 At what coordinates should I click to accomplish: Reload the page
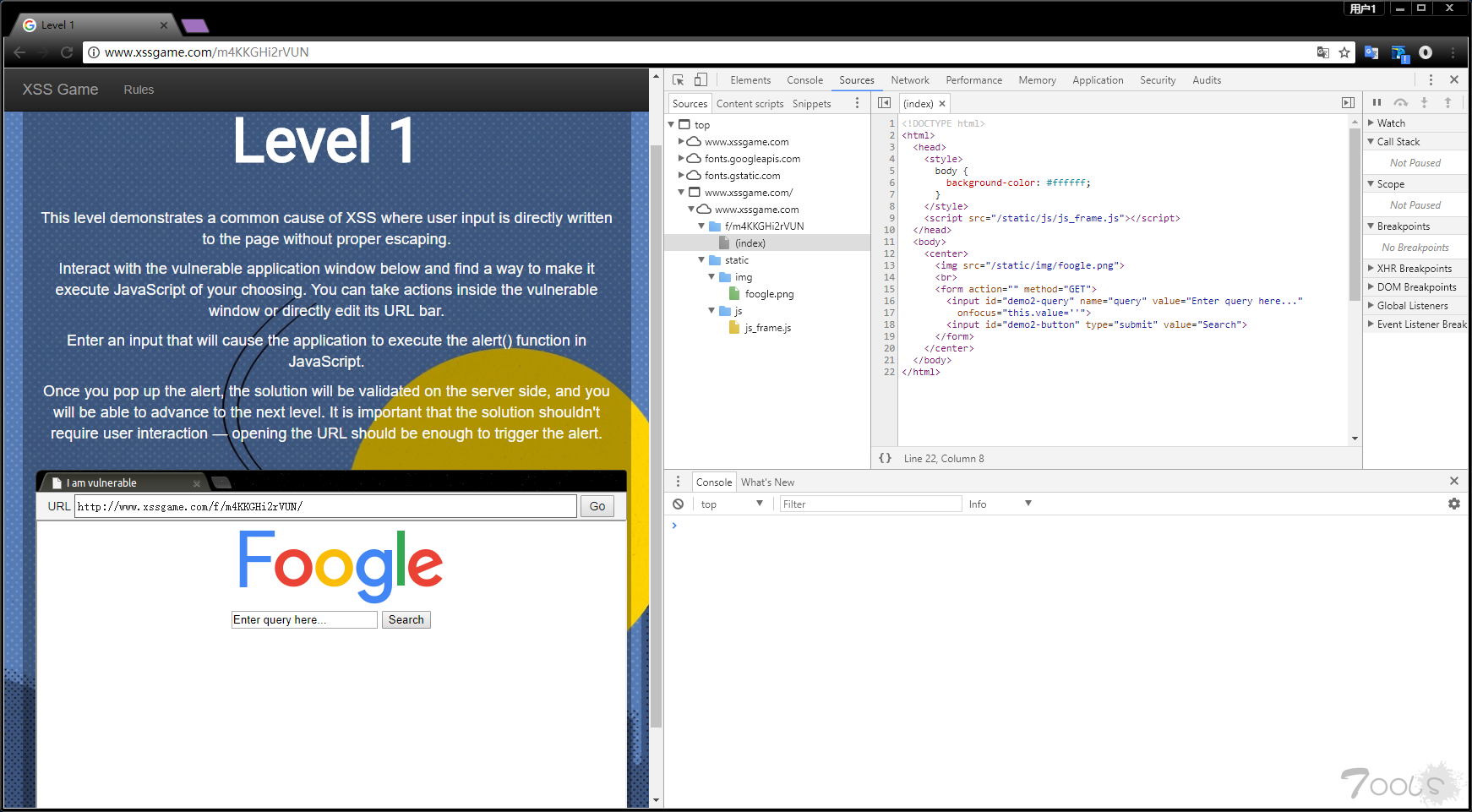coord(67,52)
